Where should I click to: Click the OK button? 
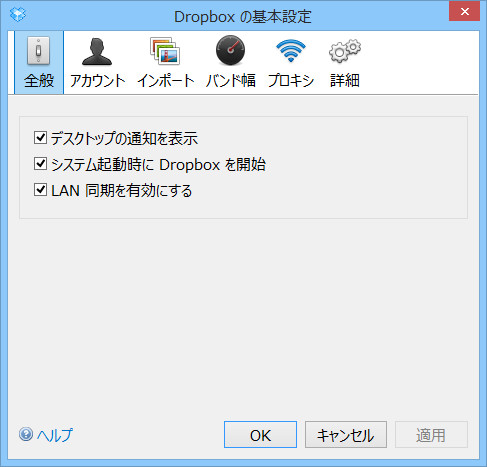click(260, 435)
